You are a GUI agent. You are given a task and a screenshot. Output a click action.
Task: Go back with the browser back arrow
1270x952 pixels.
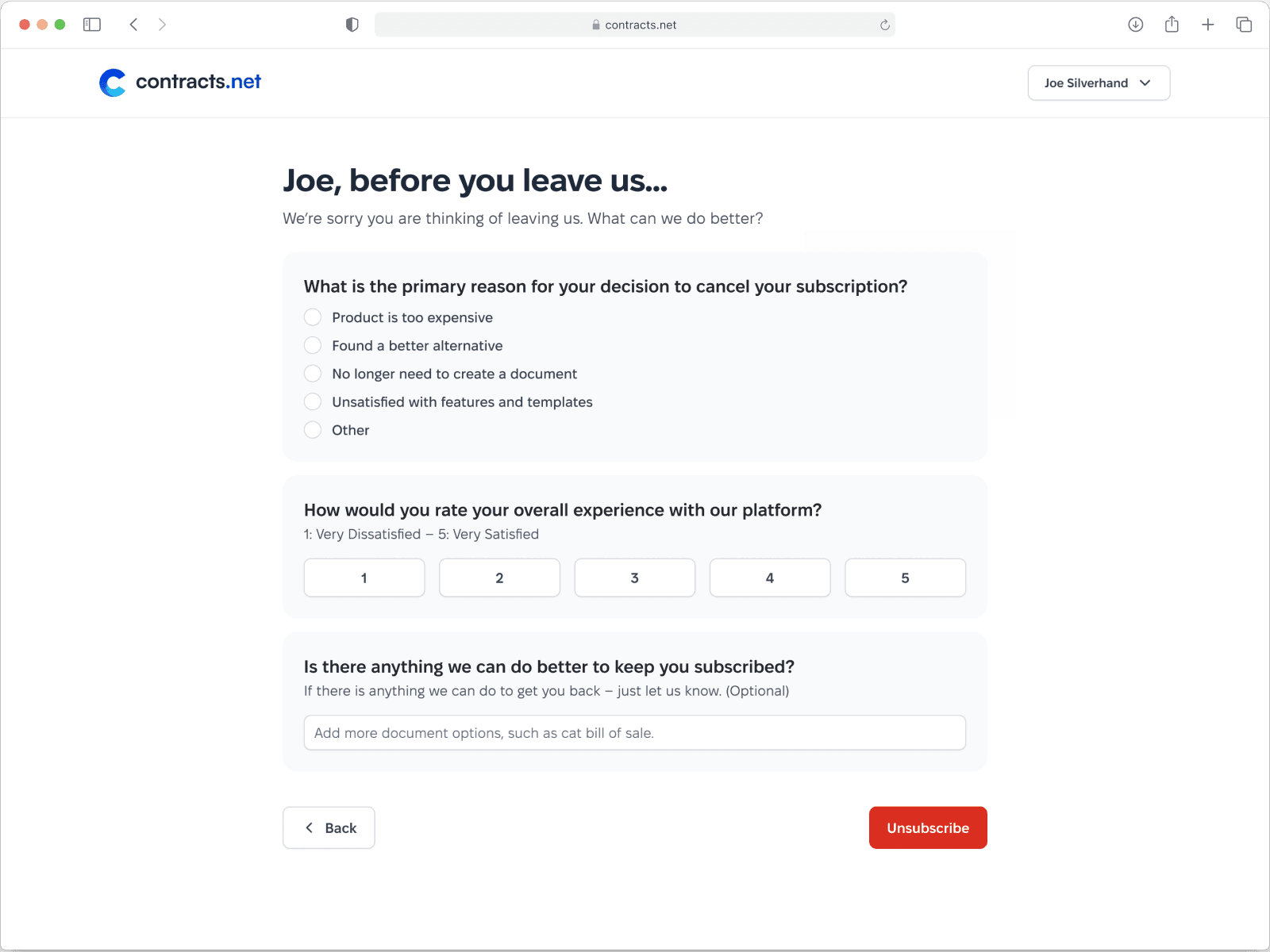click(133, 25)
